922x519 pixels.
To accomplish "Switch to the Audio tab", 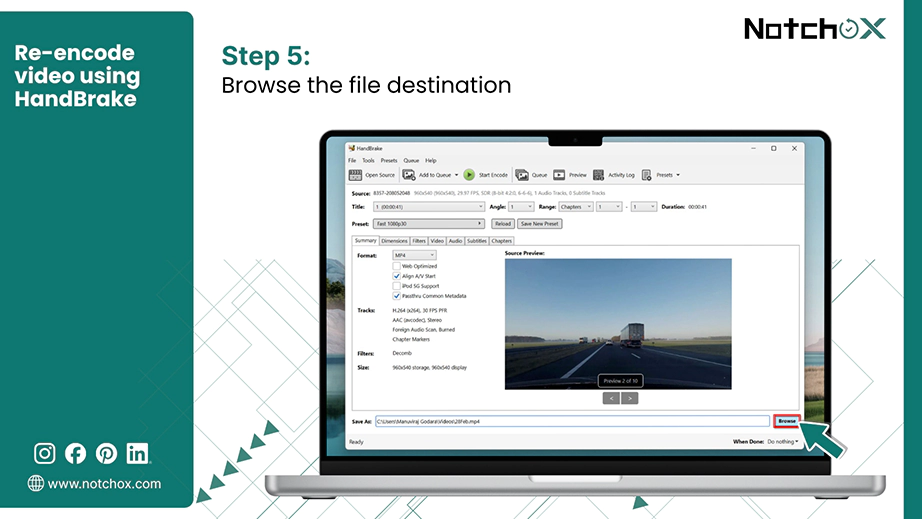I will click(x=455, y=241).
